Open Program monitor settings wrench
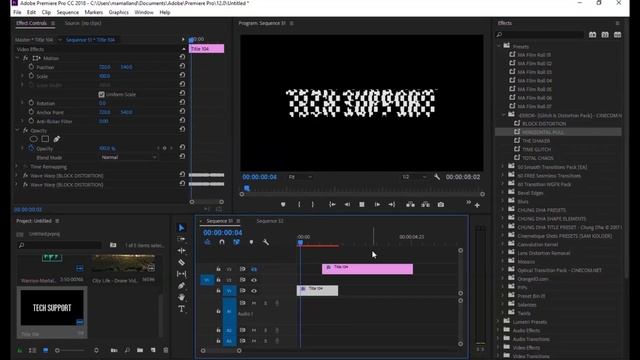Screen dimensions: 640x360 (x=437, y=177)
